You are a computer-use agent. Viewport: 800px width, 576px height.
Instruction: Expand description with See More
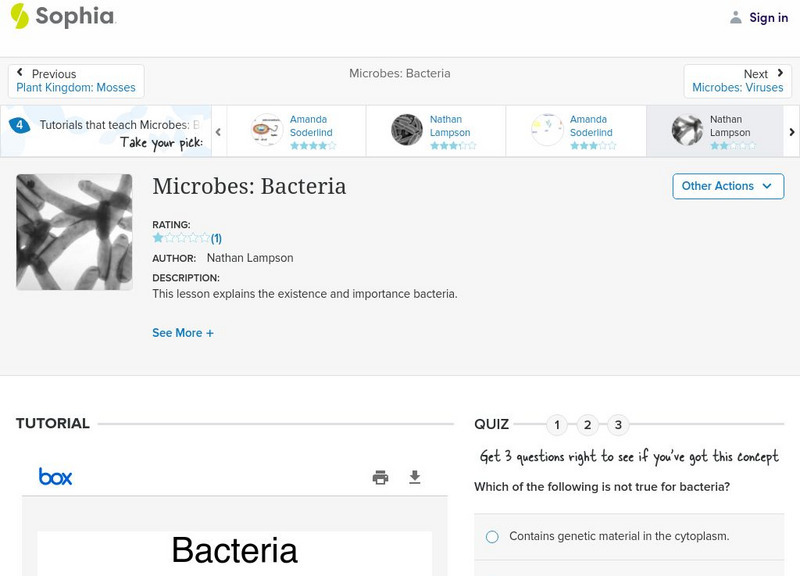183,333
